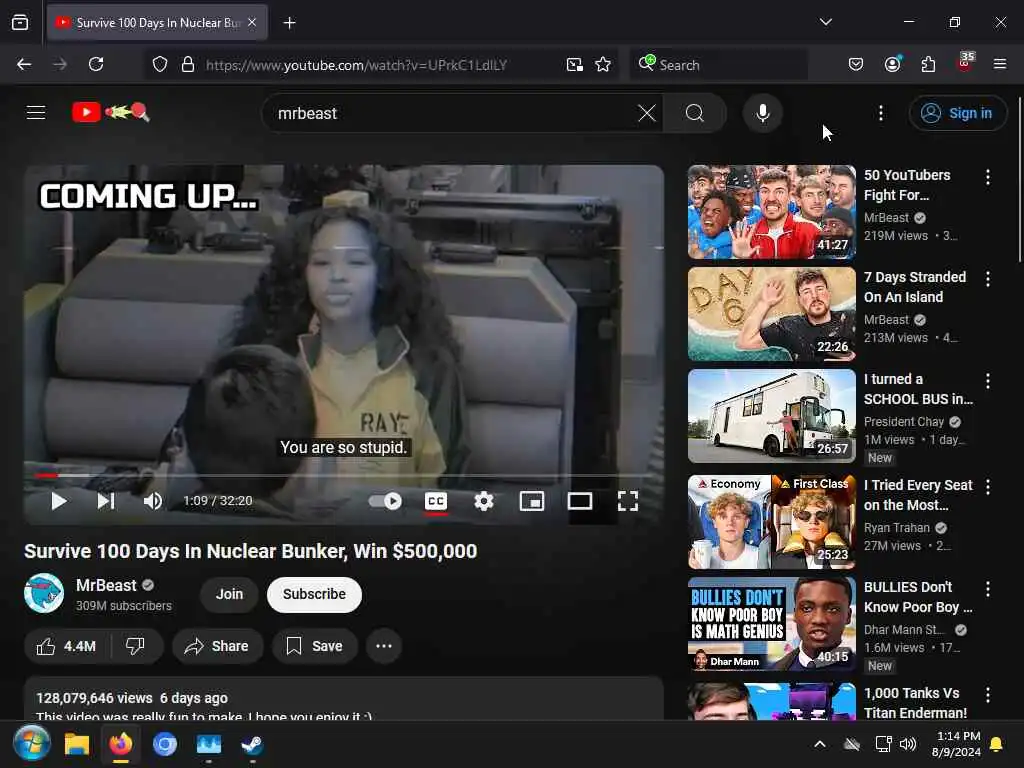Click the Ryan Trahan channel name

pyautogui.click(x=897, y=528)
